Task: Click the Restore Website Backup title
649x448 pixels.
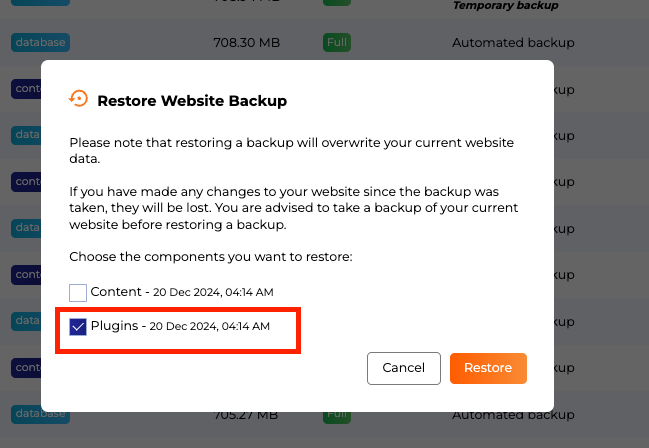Action: point(192,100)
